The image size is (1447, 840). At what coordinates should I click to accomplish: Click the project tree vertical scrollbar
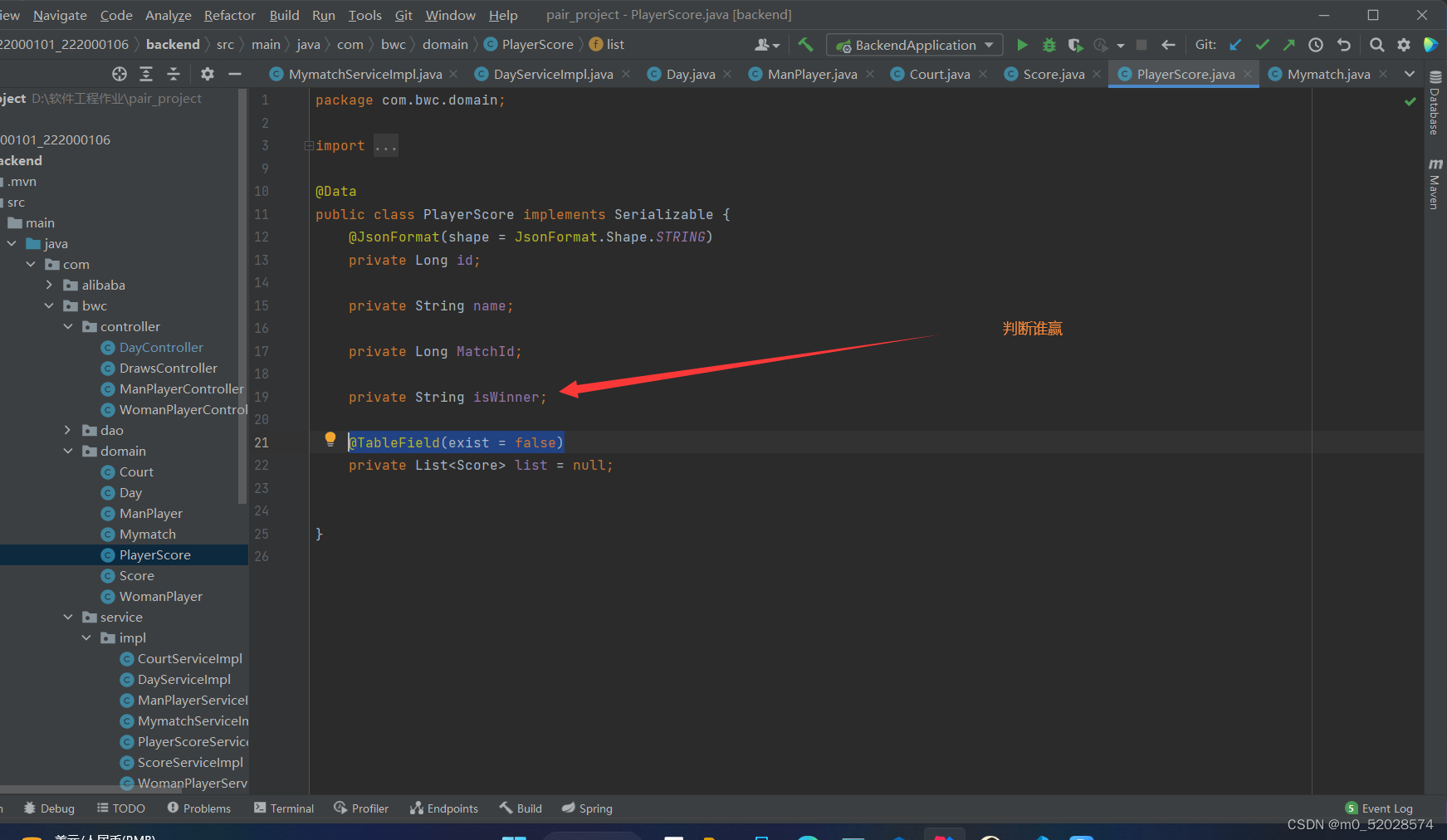[x=242, y=297]
